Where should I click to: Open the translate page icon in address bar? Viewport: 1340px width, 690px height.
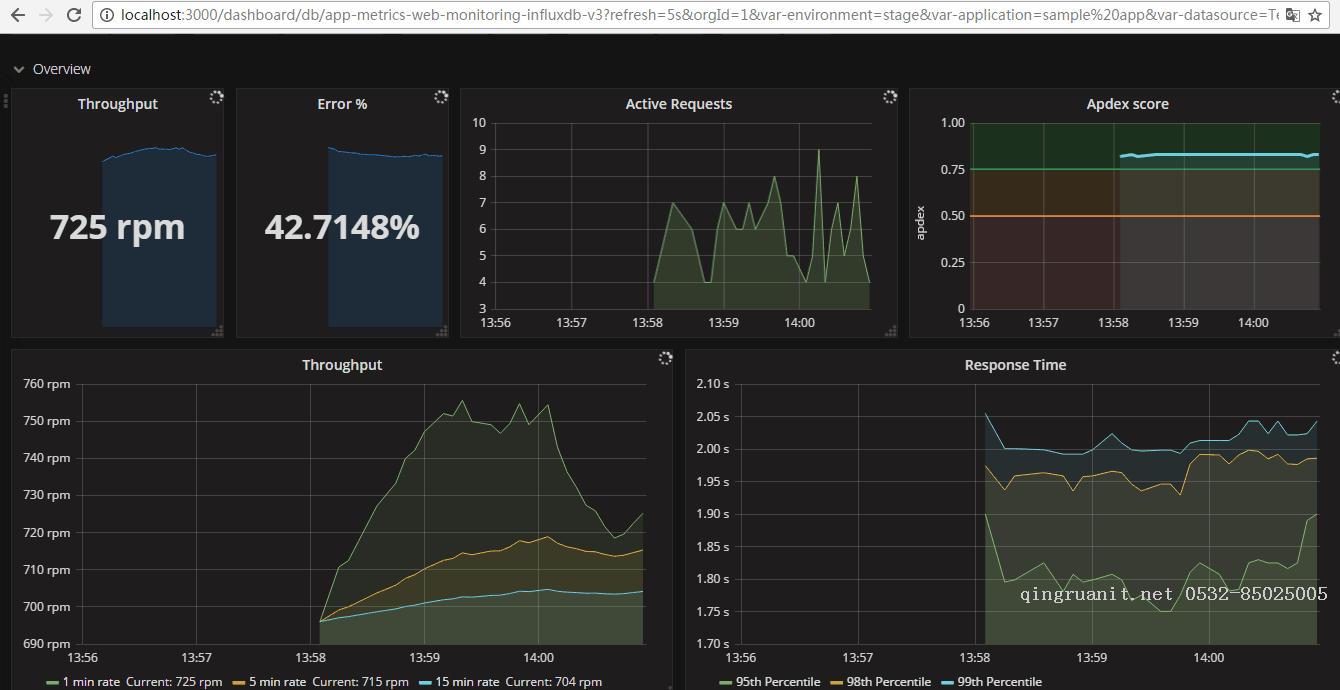(x=1292, y=15)
